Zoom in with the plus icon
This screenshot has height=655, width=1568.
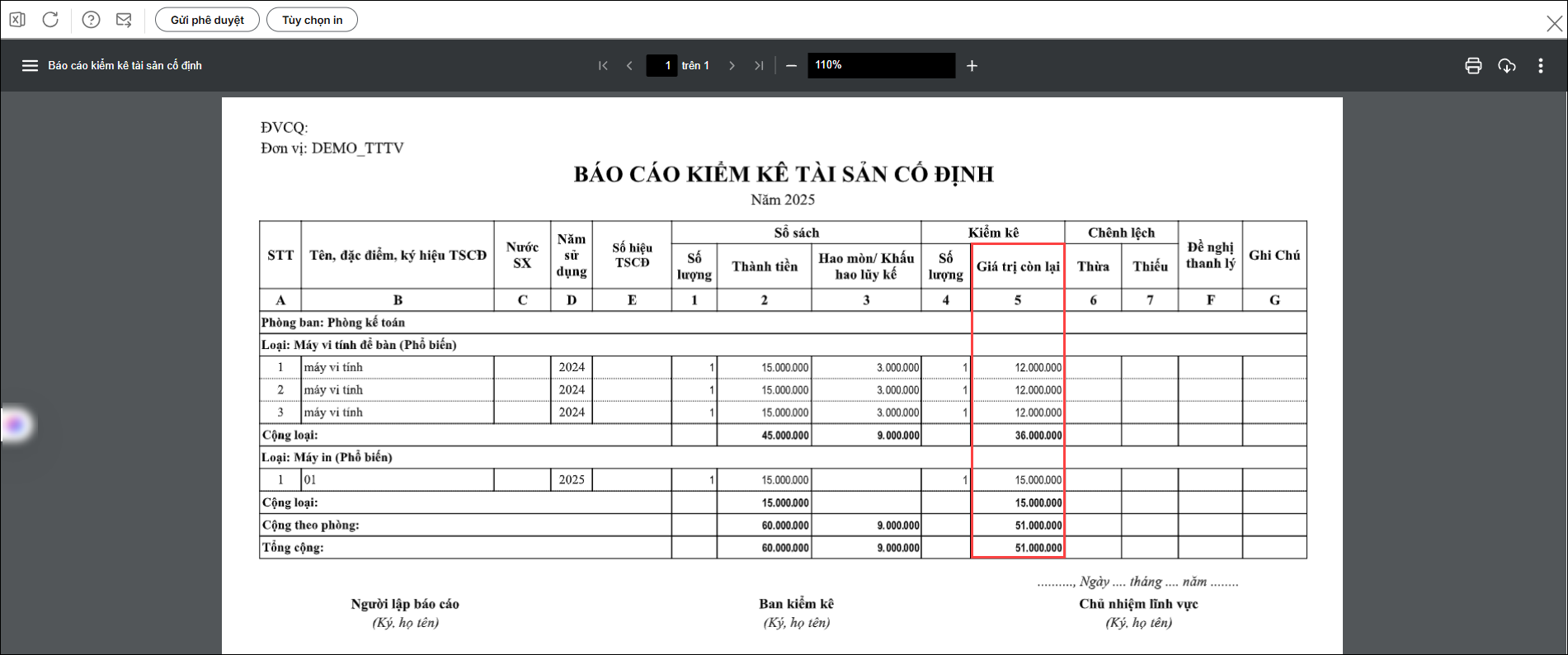tap(972, 65)
